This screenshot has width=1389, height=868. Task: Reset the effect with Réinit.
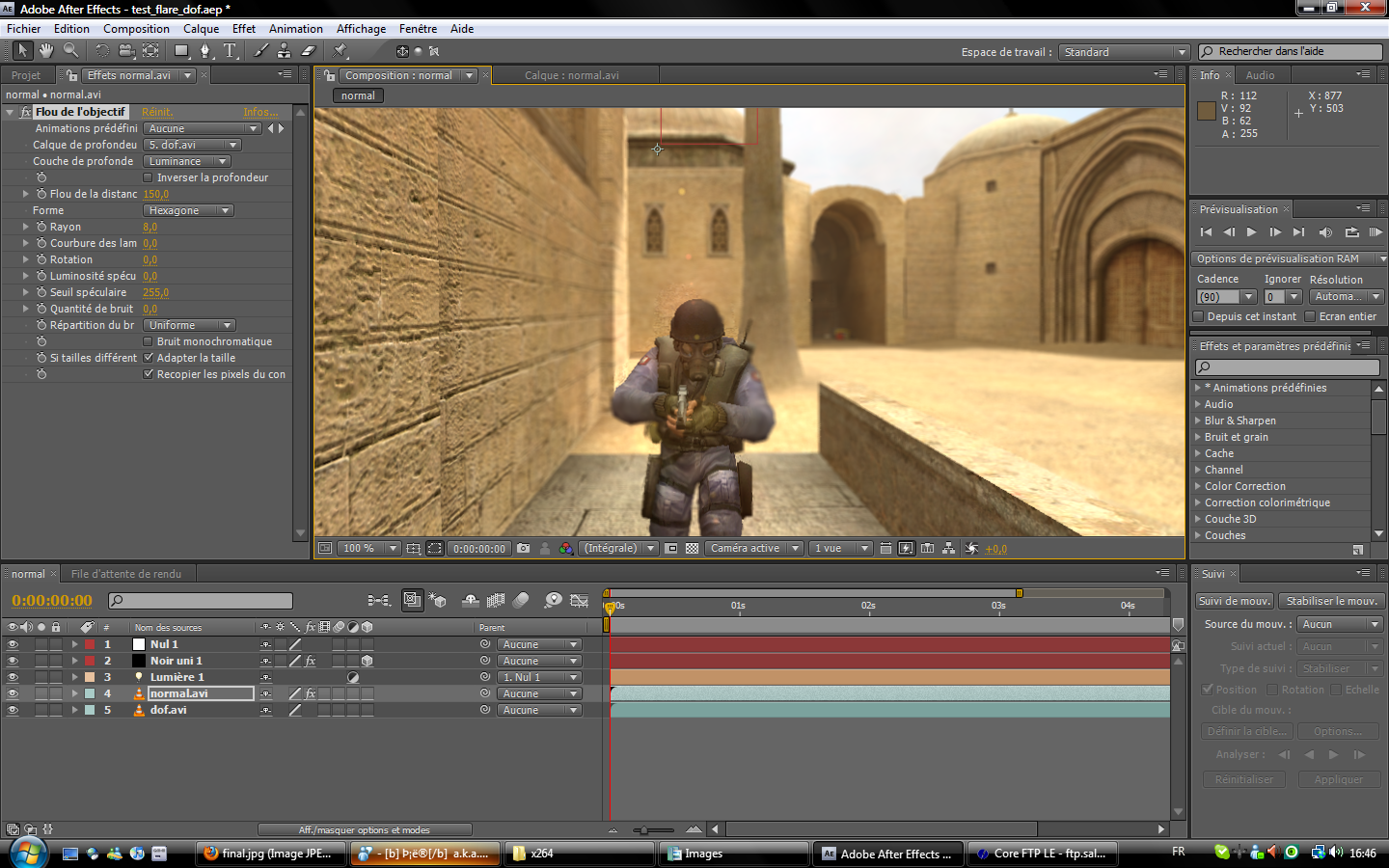click(x=156, y=112)
